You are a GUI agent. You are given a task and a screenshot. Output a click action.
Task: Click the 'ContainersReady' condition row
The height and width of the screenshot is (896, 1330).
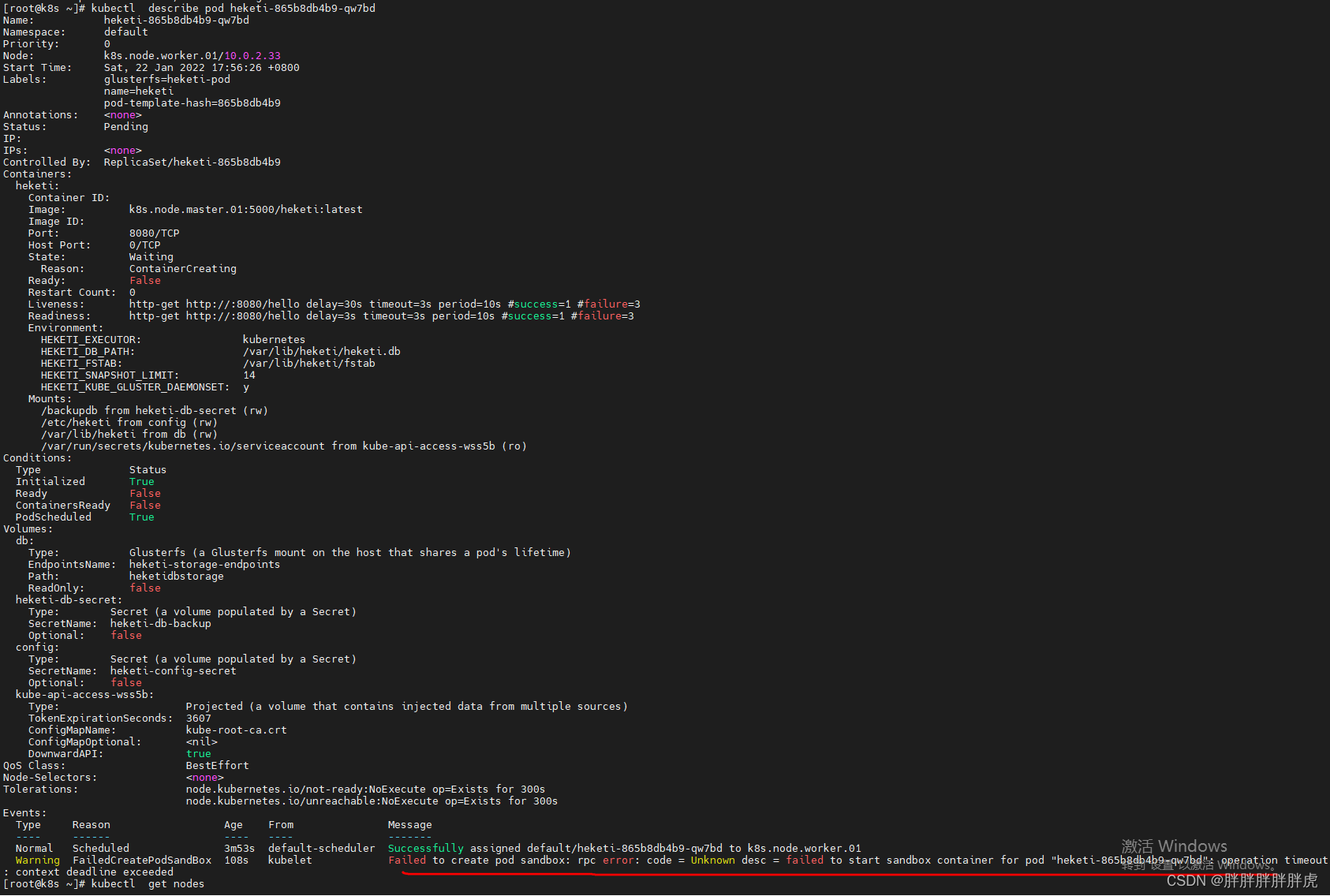click(x=88, y=506)
